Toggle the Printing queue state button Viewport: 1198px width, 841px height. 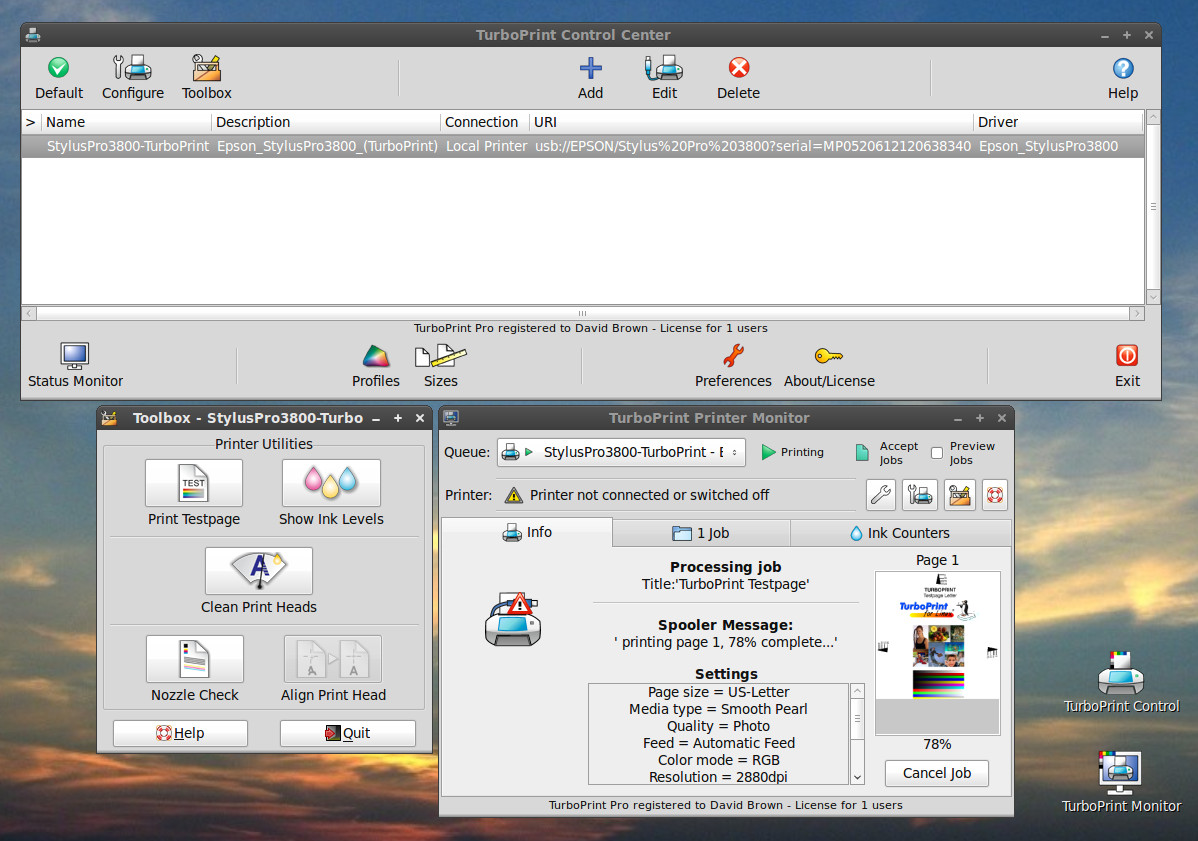coord(792,452)
